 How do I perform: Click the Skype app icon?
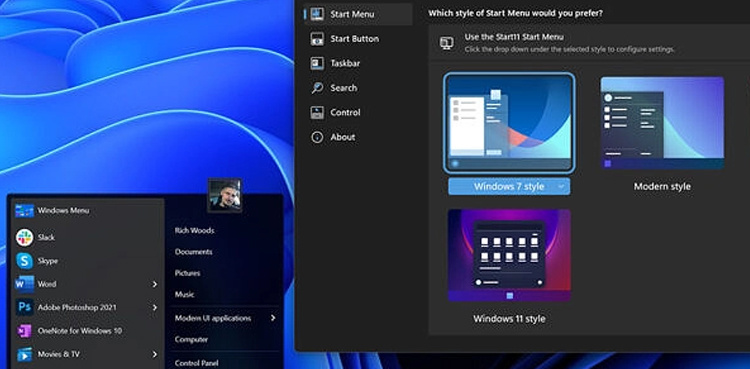point(24,261)
